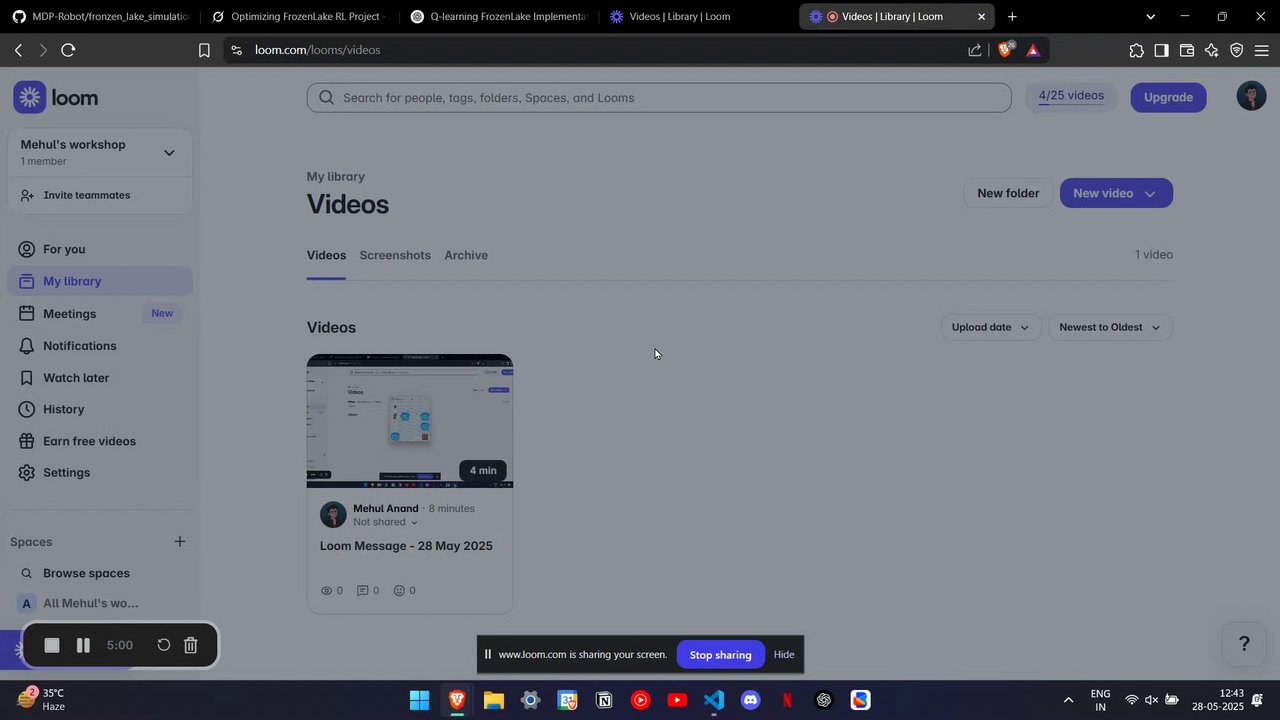Open browser hamburger menu

click(x=1261, y=50)
